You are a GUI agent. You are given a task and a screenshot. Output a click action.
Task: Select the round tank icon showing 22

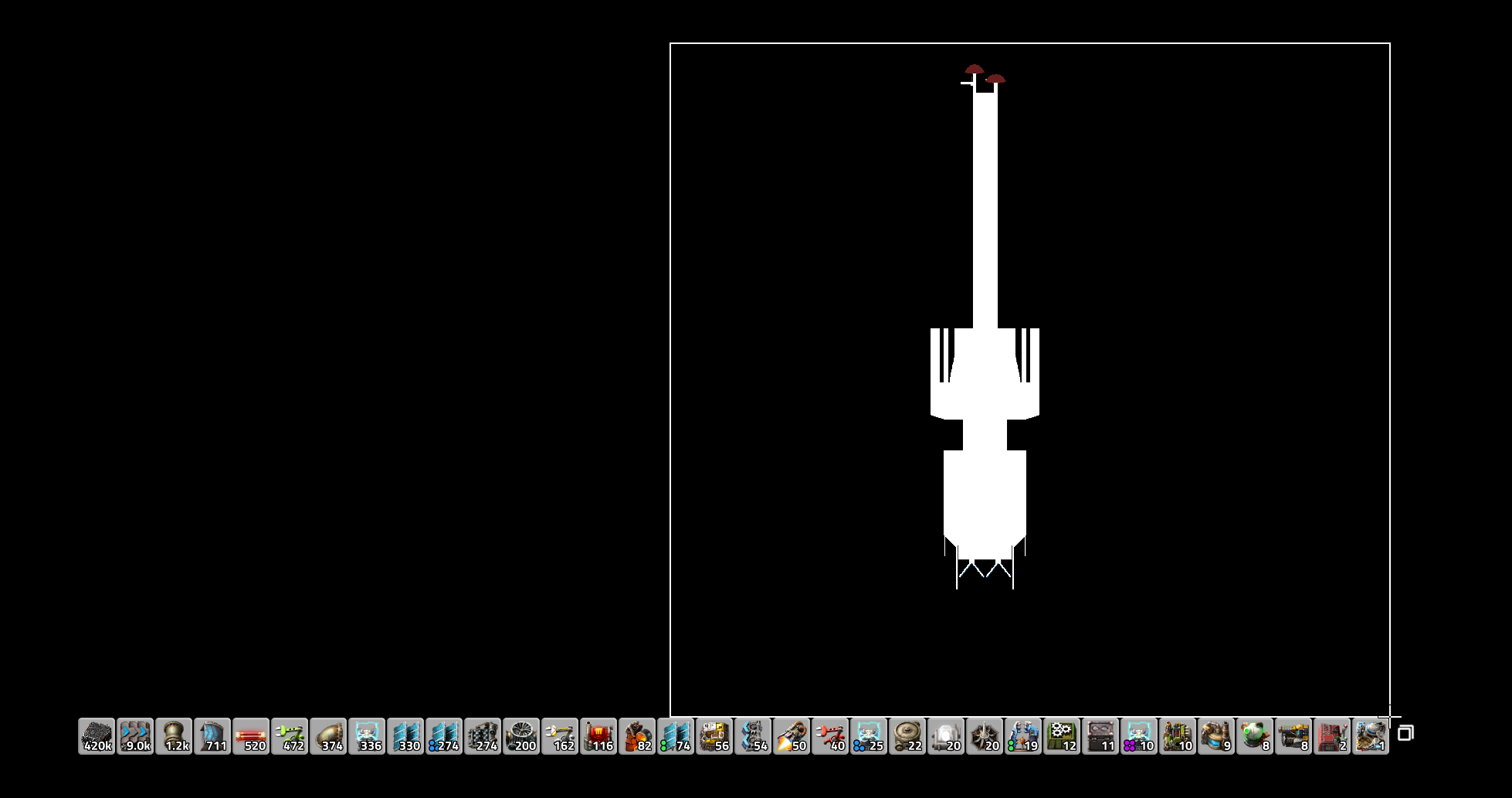pyautogui.click(x=907, y=736)
